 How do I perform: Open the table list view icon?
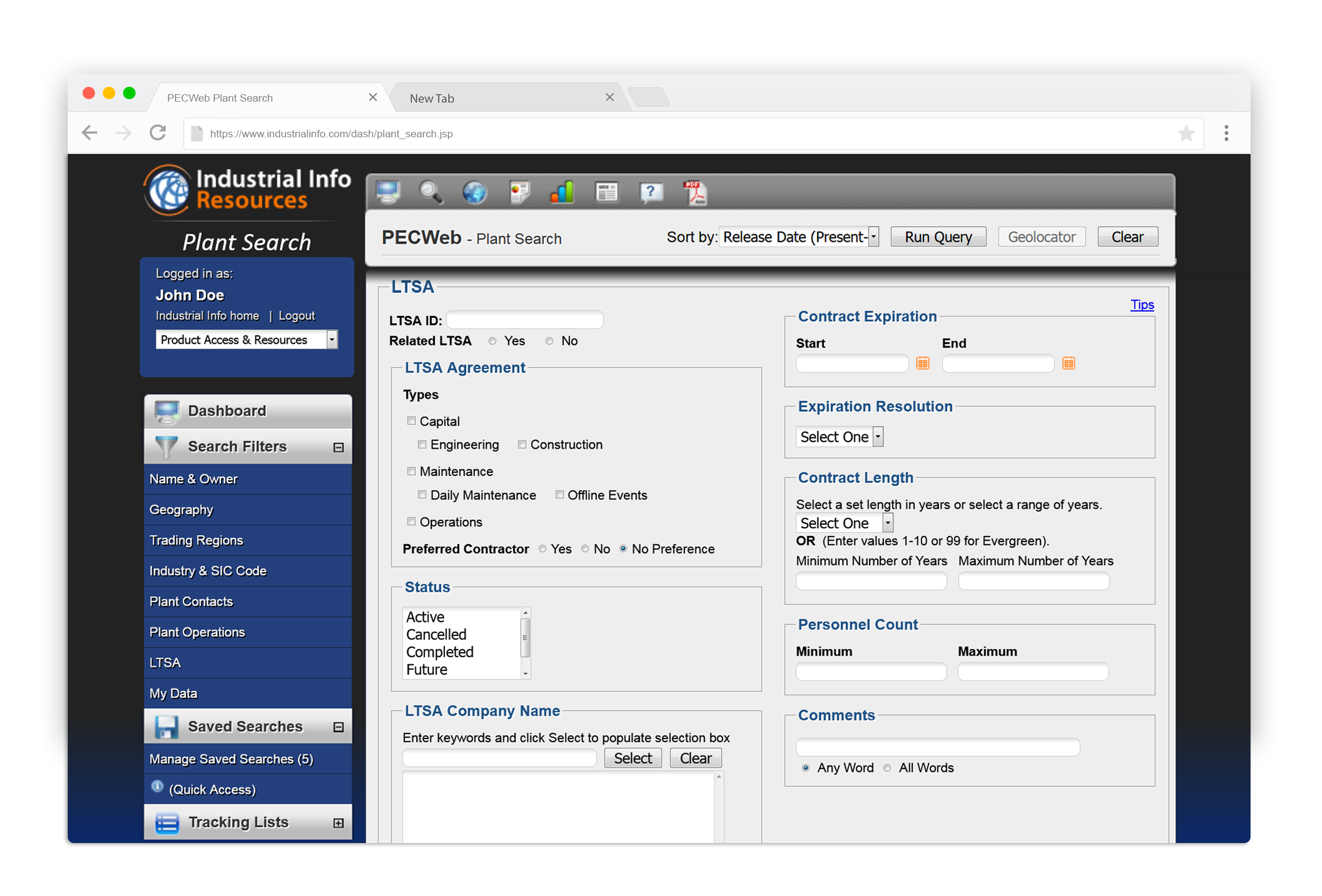[607, 192]
